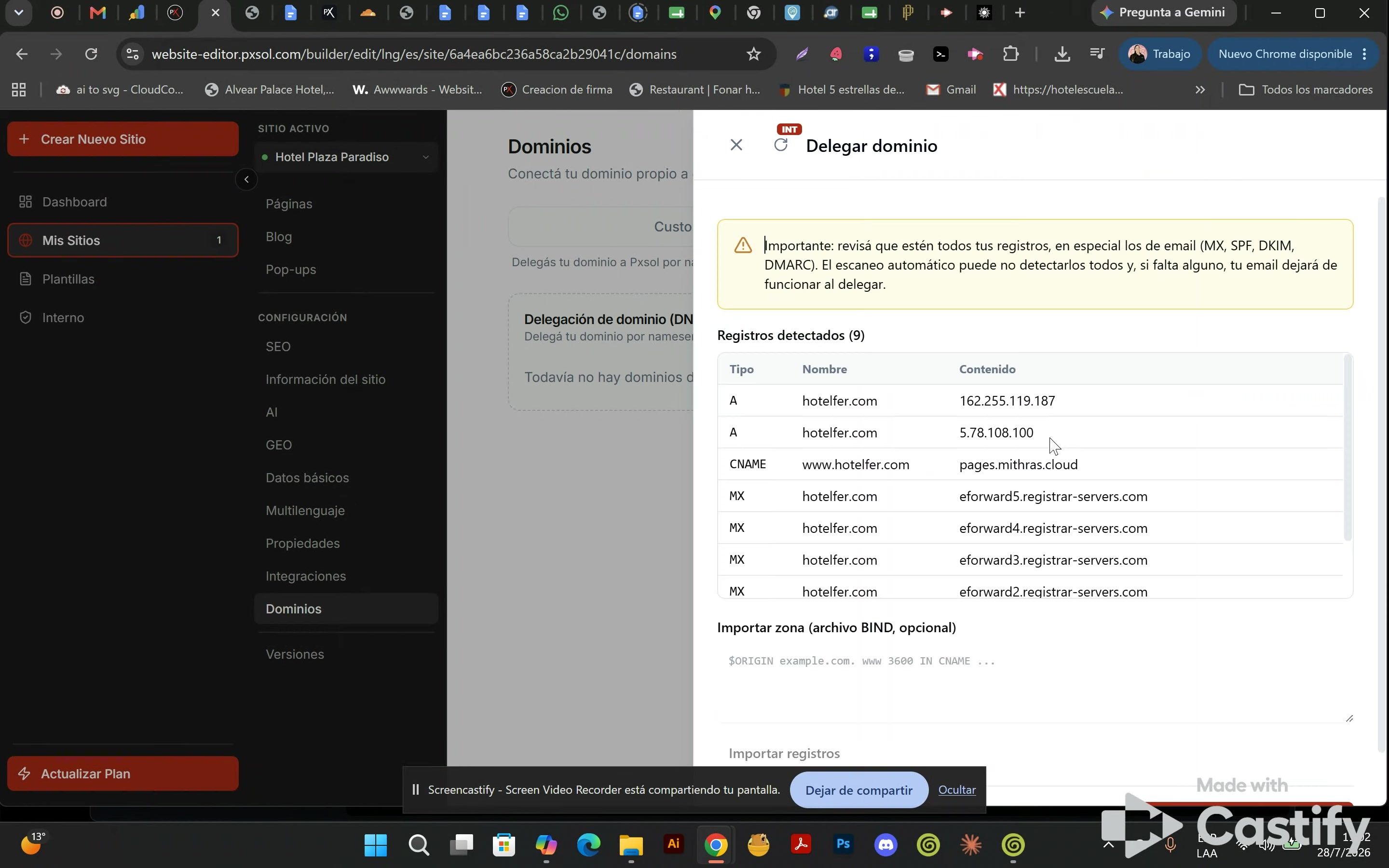Refresh the Delegar dominio record scan
This screenshot has width=1389, height=868.
point(781,145)
